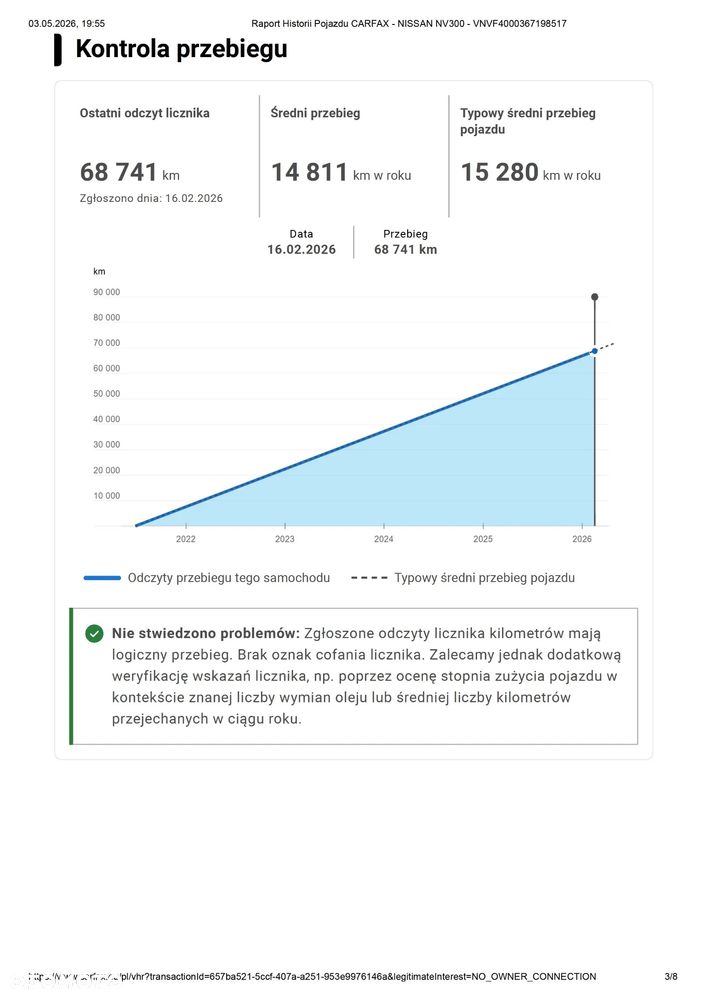
Task: Click the dashed line legend swatch
Action: point(370,578)
